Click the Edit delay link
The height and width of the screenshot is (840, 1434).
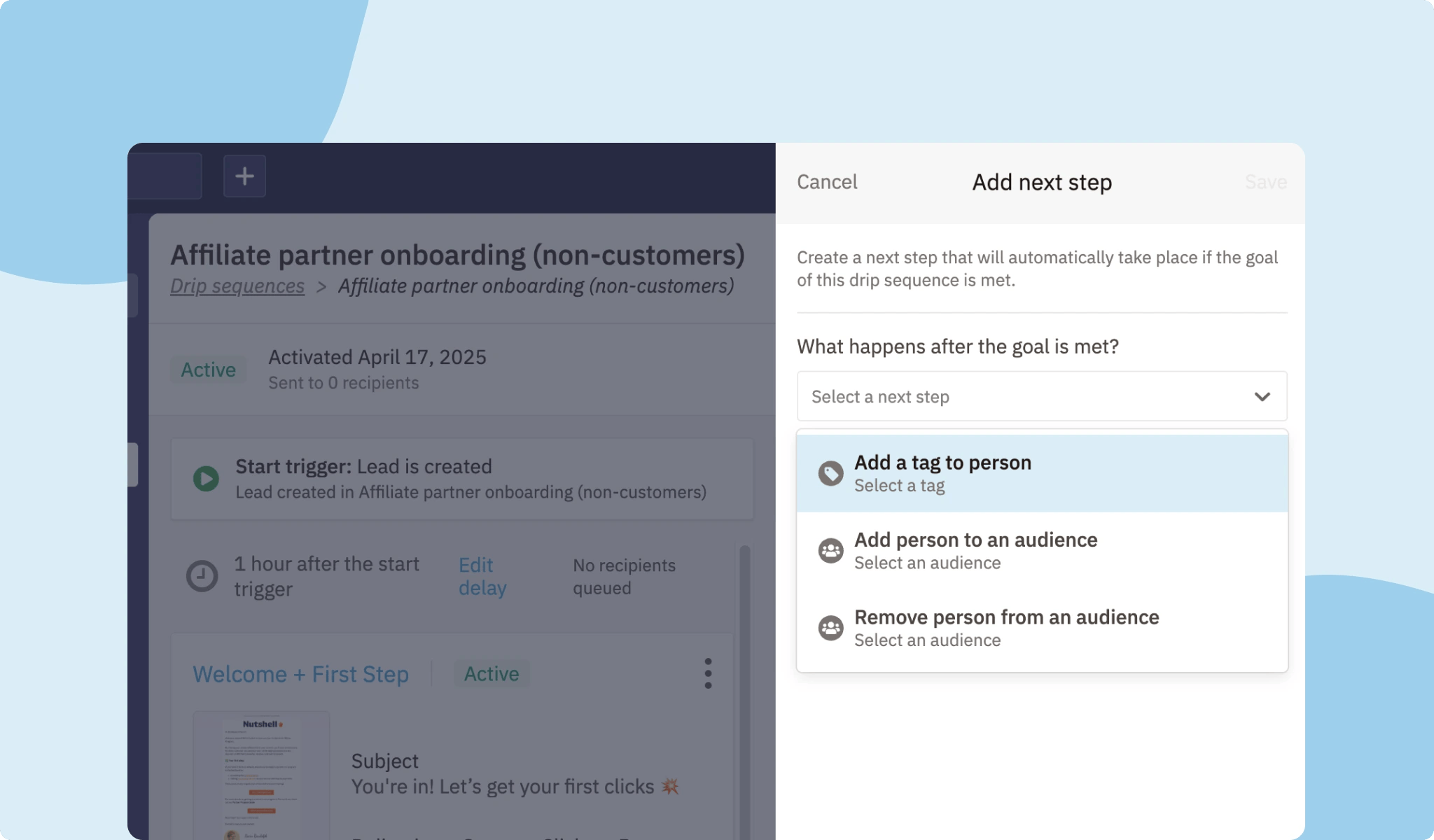[482, 576]
